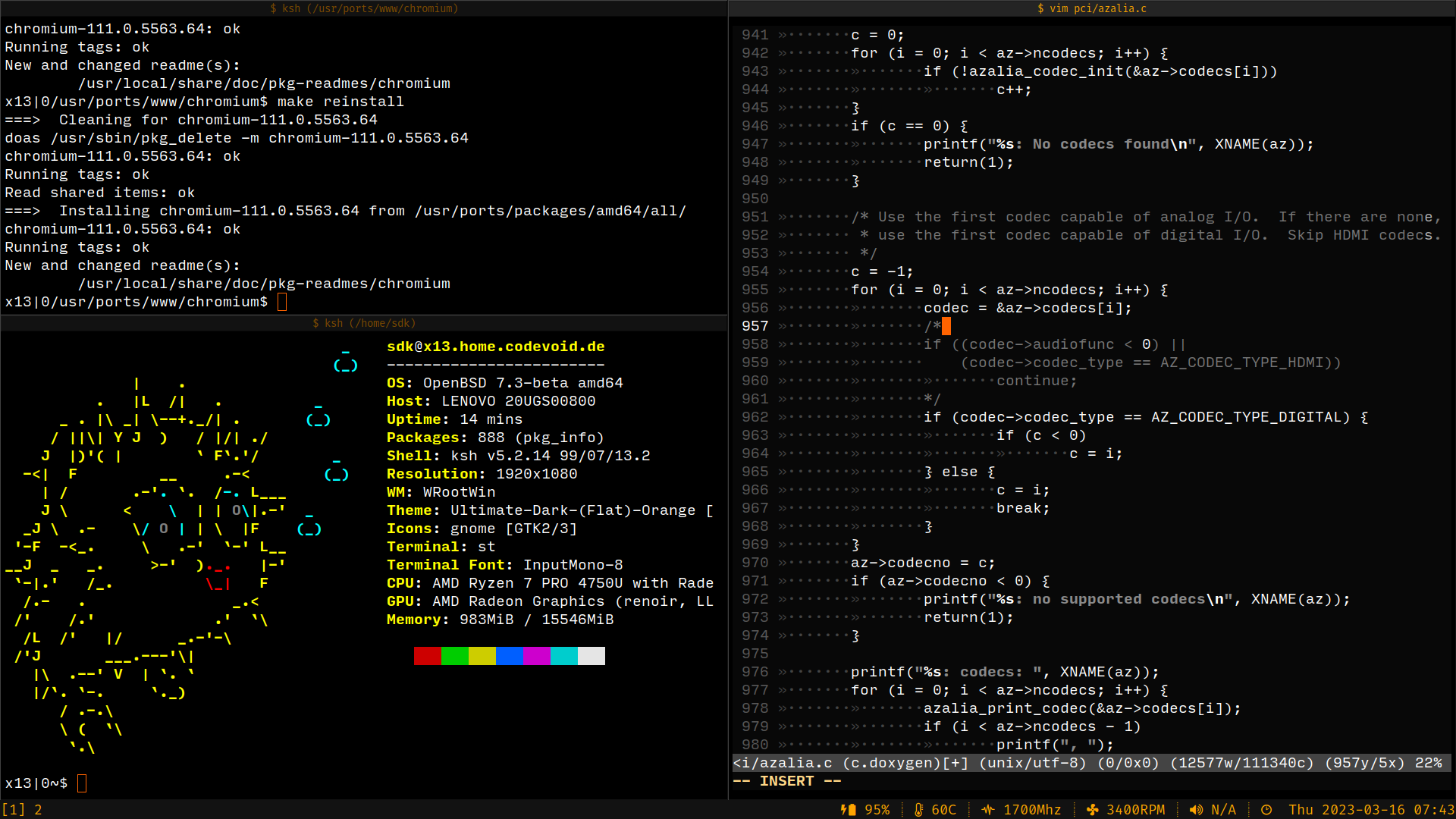Screen dimensions: 1456x819
Task: Place cursor at chromium shell prompt
Action: point(282,302)
